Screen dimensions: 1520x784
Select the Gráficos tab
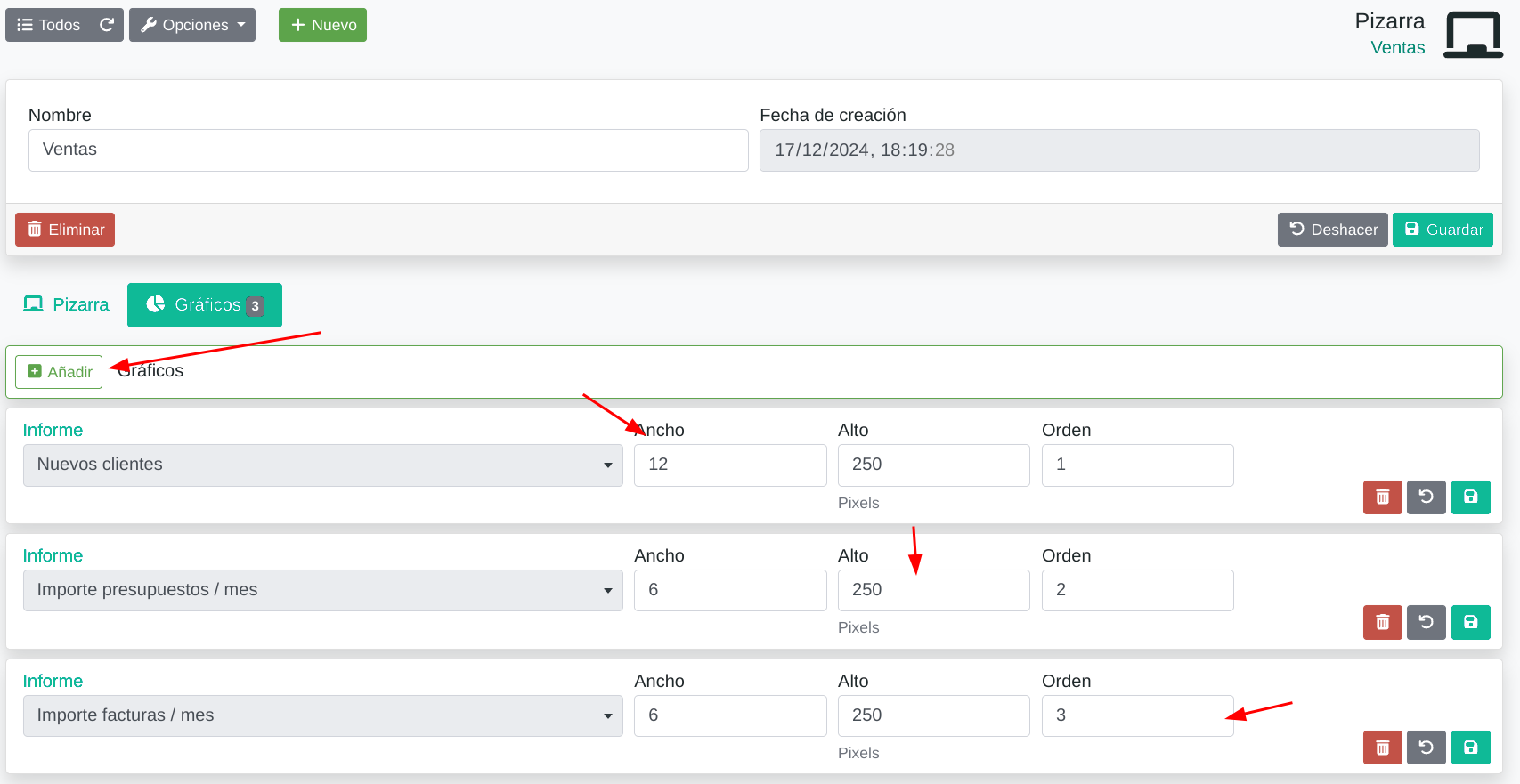pos(205,305)
